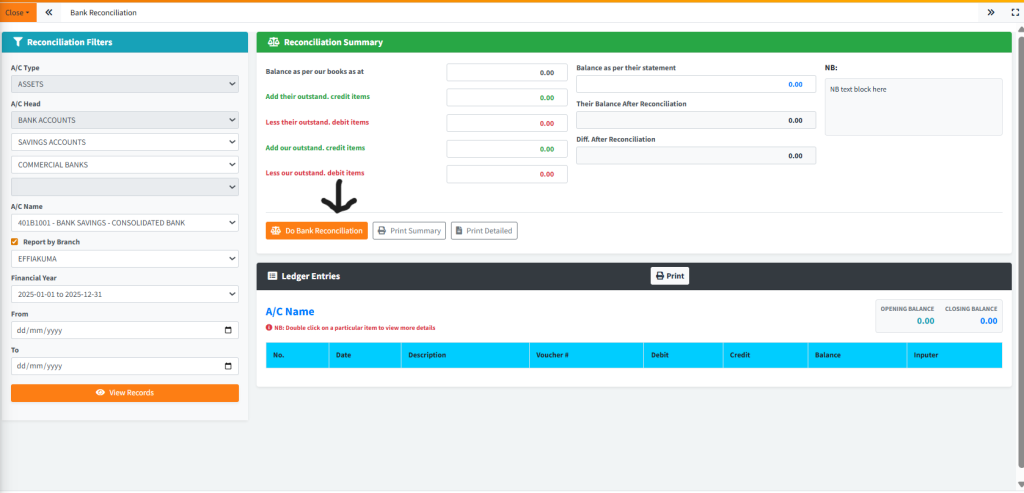The image size is (1024, 493).
Task: Click the Print button in Ledger Entries
Action: pyautogui.click(x=669, y=276)
